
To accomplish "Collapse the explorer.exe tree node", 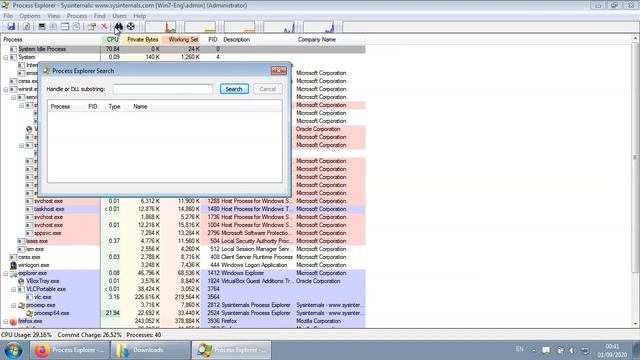I will tap(6, 273).
